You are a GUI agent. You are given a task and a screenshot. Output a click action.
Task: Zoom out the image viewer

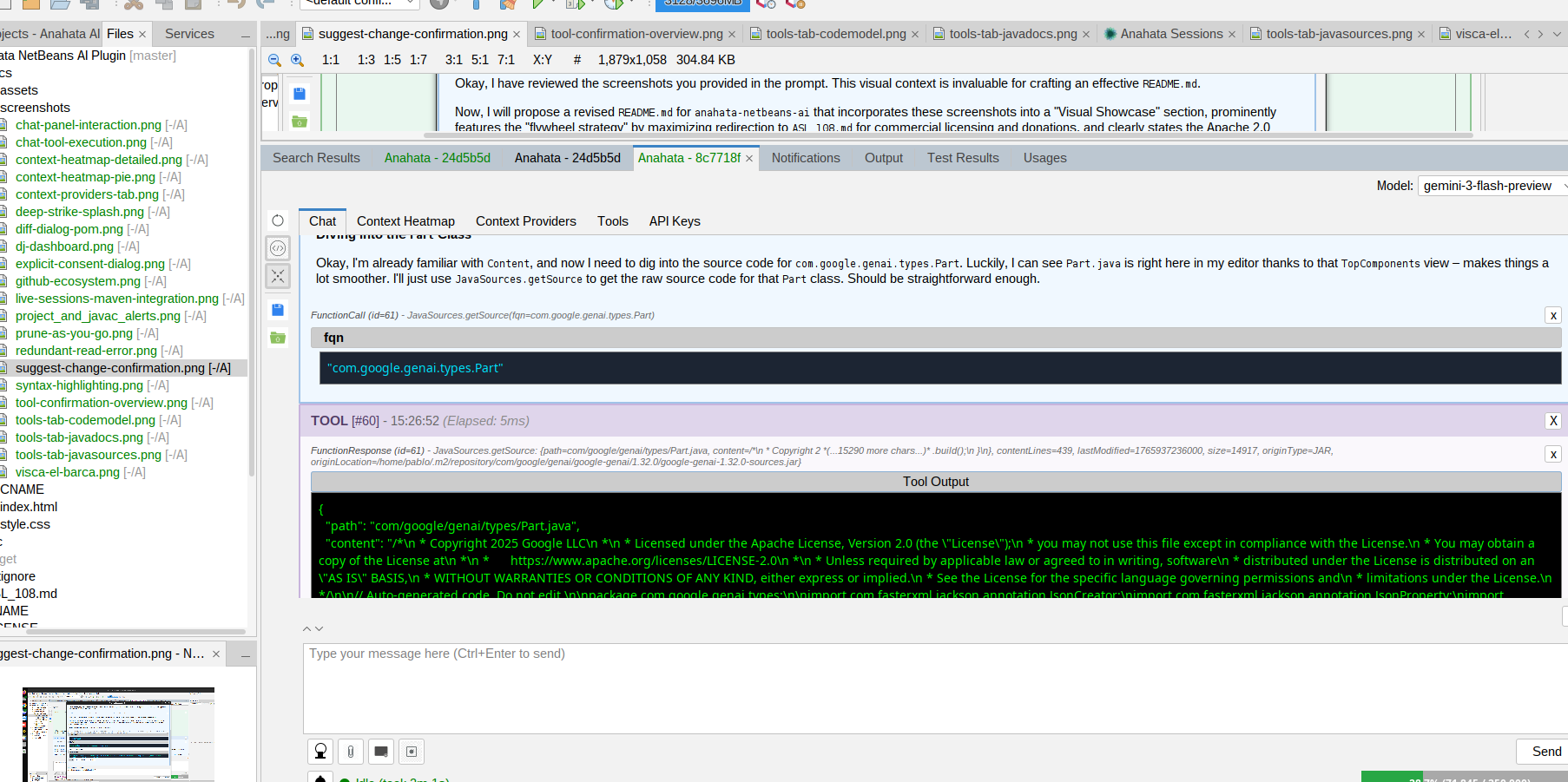tap(274, 60)
